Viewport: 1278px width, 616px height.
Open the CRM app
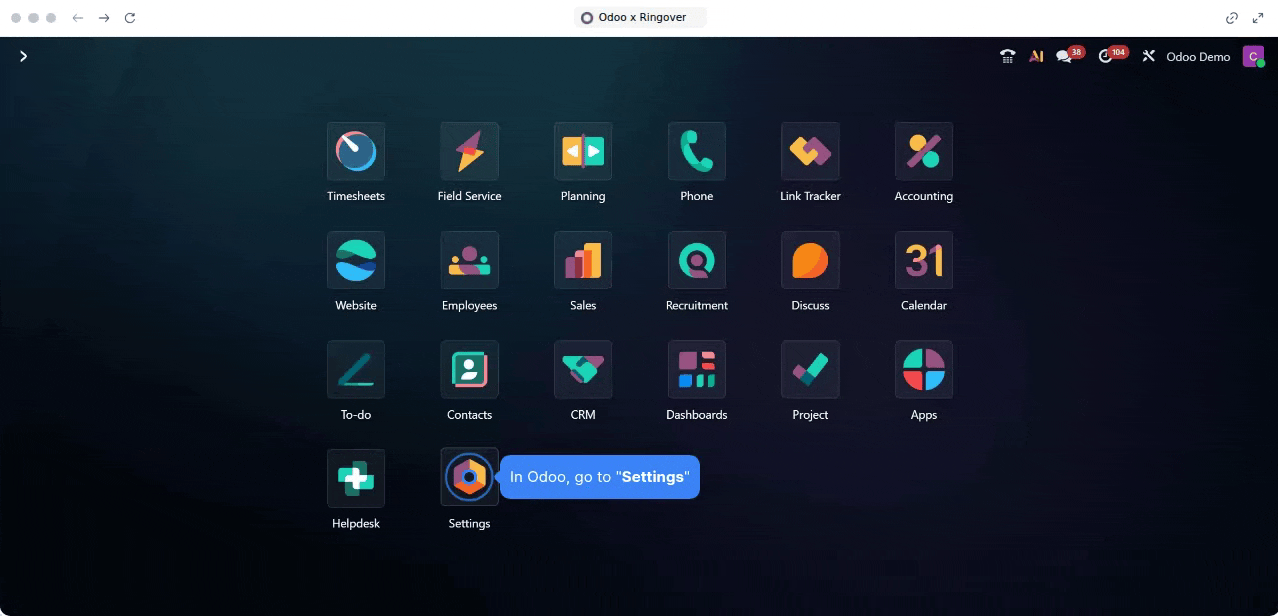(x=583, y=369)
